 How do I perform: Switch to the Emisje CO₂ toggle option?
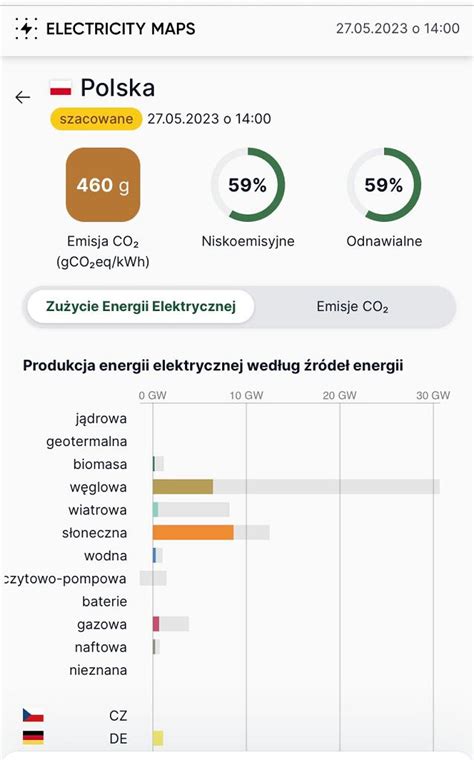pyautogui.click(x=352, y=306)
